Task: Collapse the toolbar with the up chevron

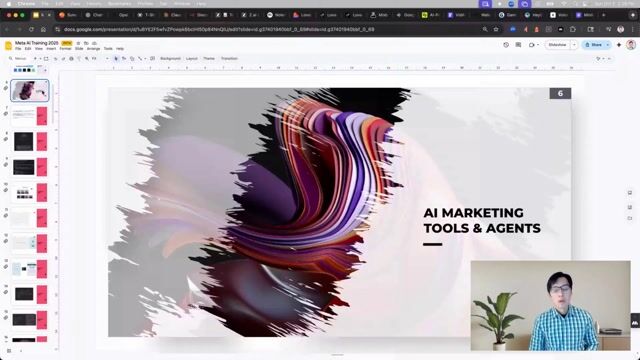Action: 609,59
